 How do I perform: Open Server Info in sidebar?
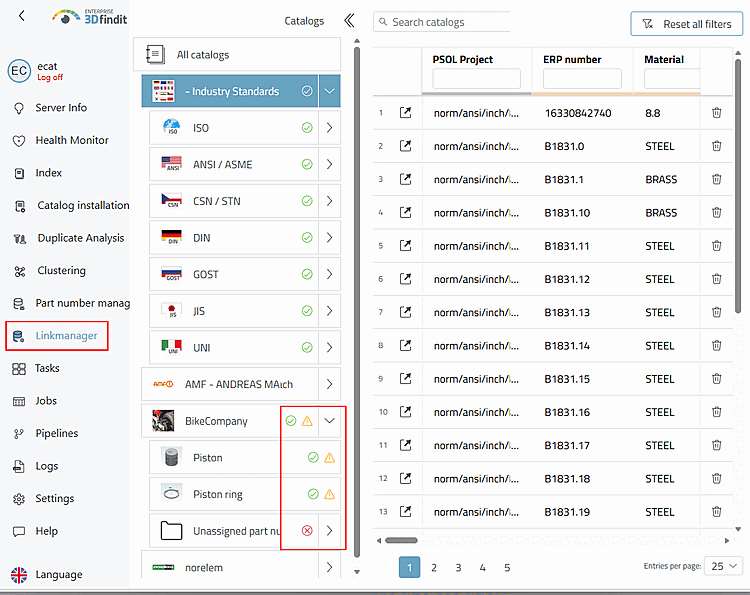(61, 108)
